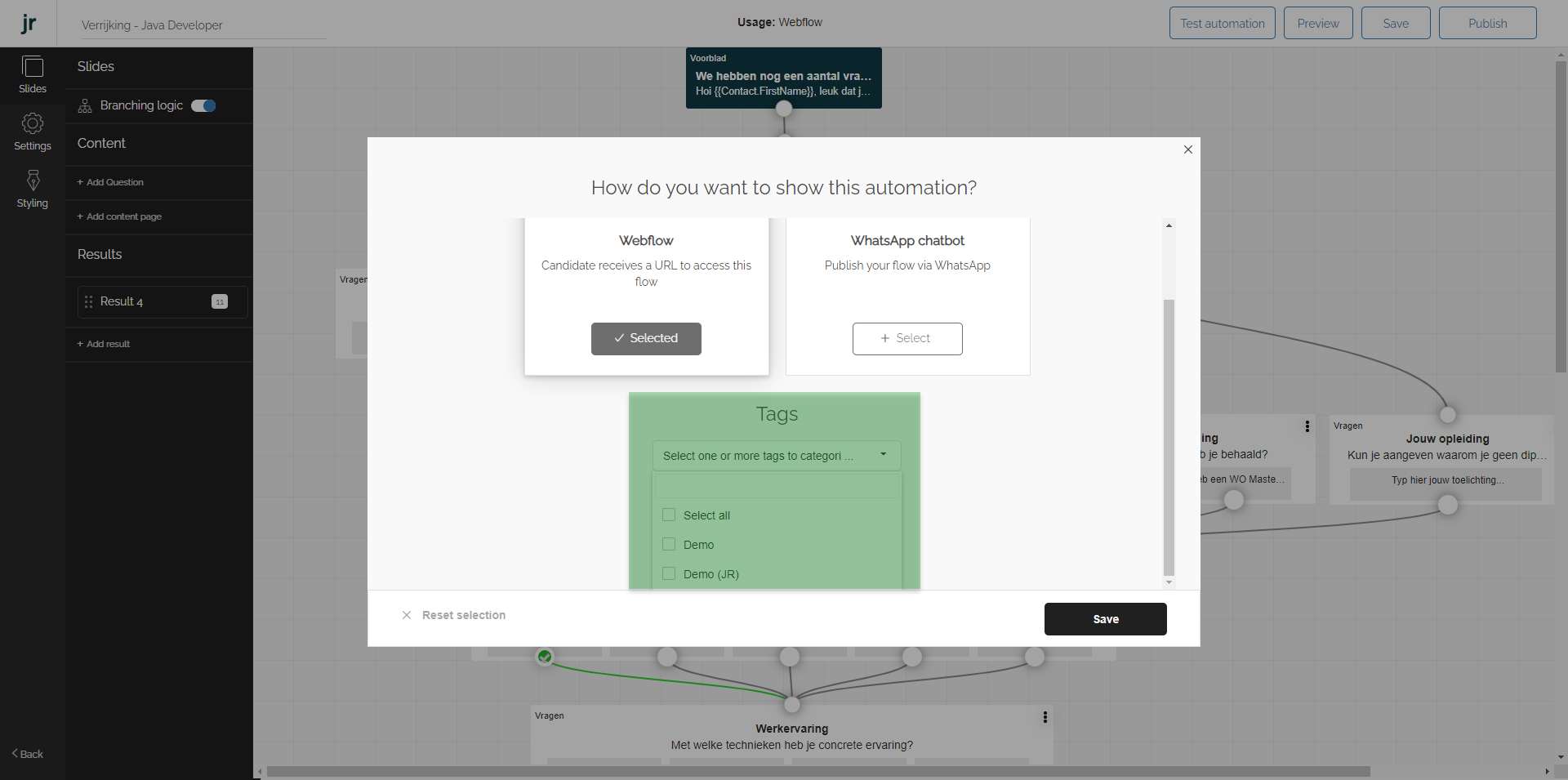Click the canvas horizontal scrollbar
Screen dimensions: 1568x780
[818, 772]
